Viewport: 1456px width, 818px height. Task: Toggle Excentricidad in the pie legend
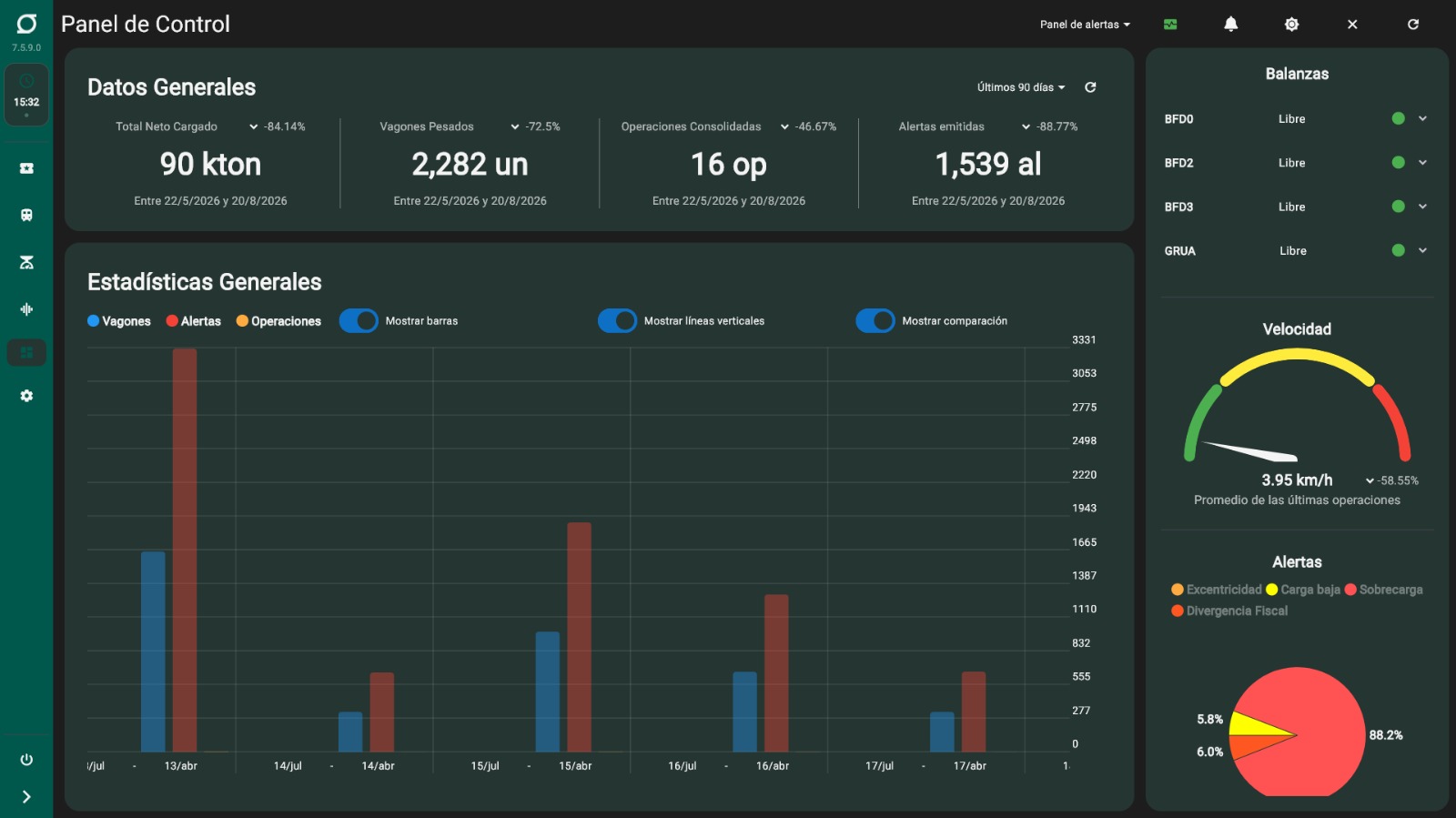tap(1217, 590)
